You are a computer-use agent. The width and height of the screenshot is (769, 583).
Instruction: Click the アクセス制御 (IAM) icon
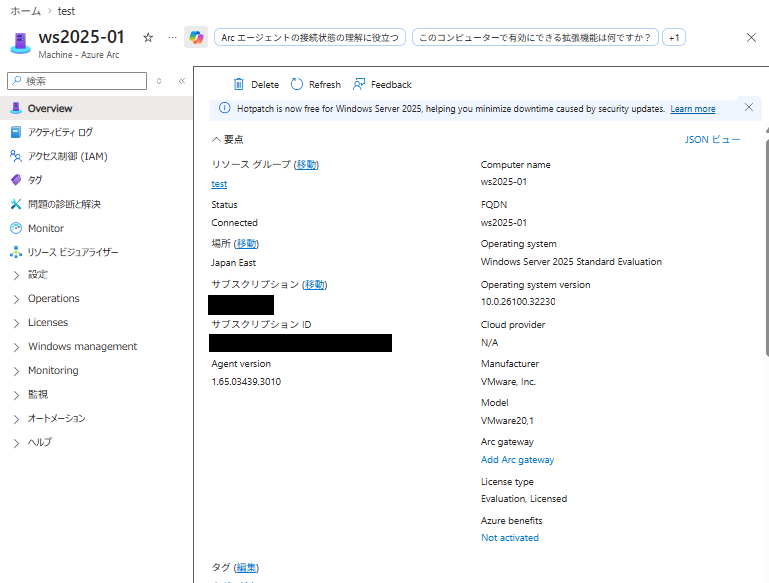coord(16,156)
